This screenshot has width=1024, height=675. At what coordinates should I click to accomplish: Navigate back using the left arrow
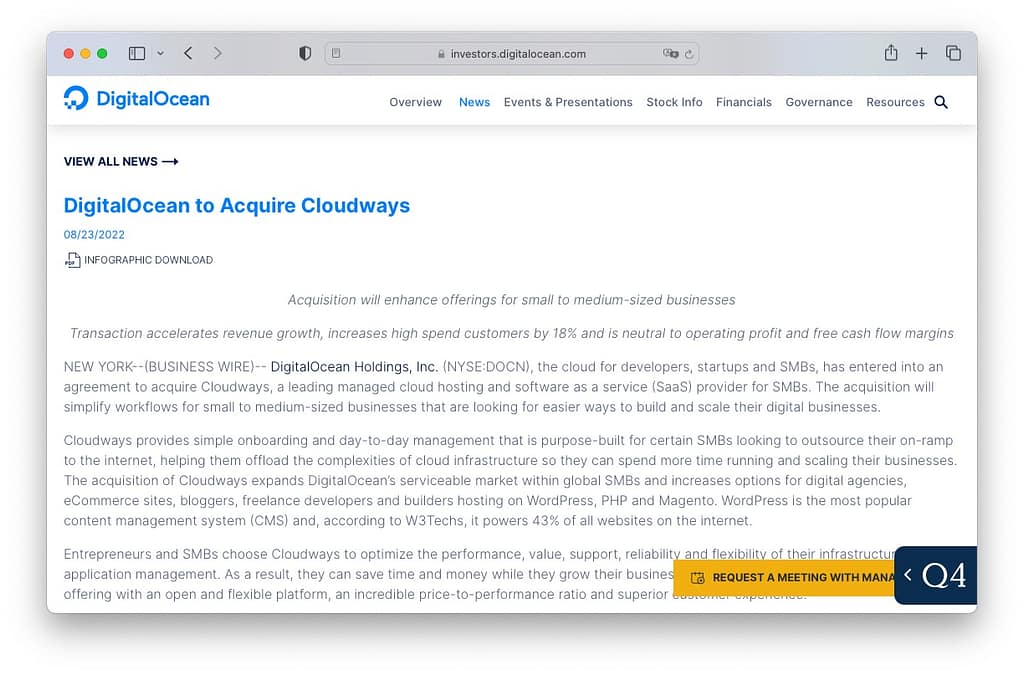[188, 53]
